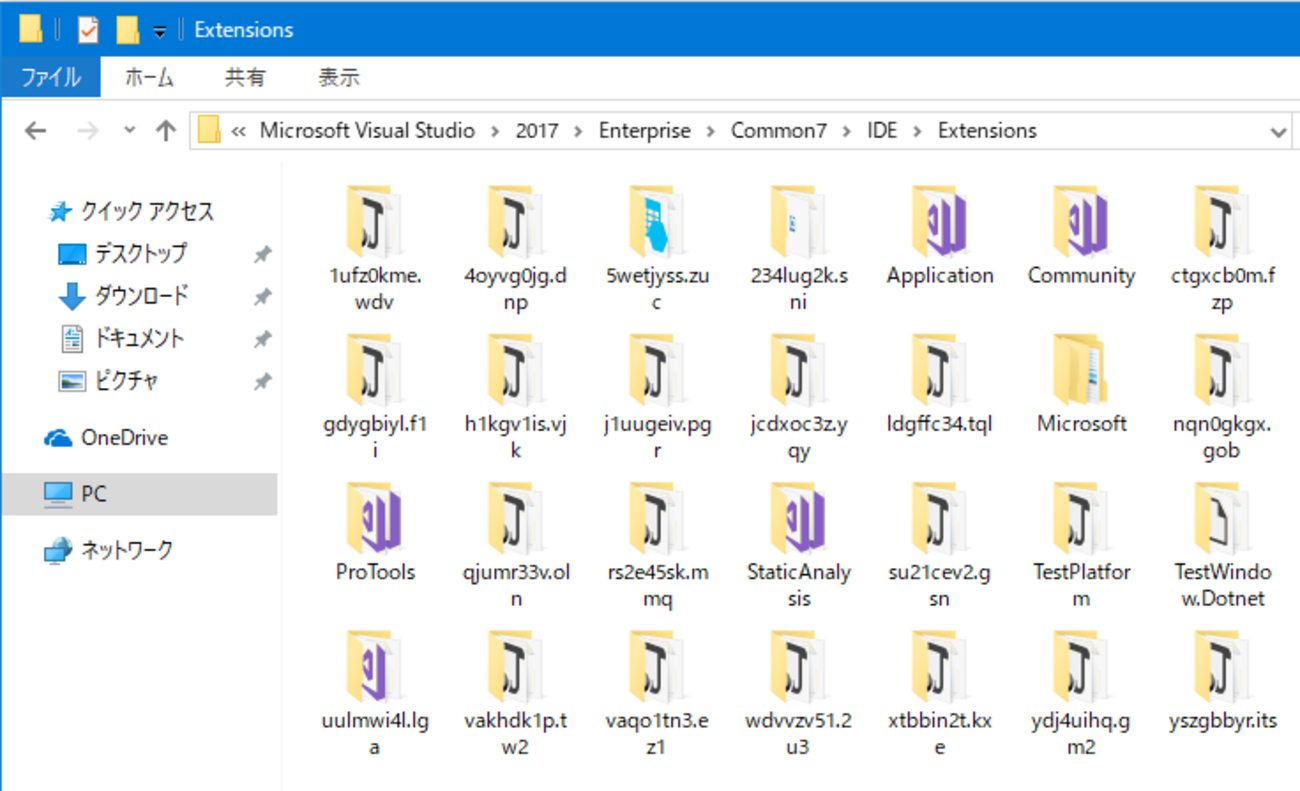Go up one folder level
Screen dimensions: 1300x791
point(166,131)
